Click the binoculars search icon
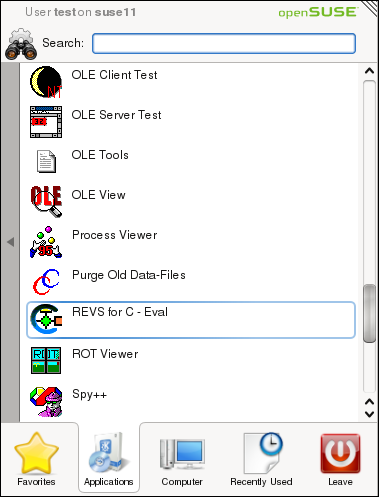This screenshot has height=497, width=379. pyautogui.click(x=21, y=44)
